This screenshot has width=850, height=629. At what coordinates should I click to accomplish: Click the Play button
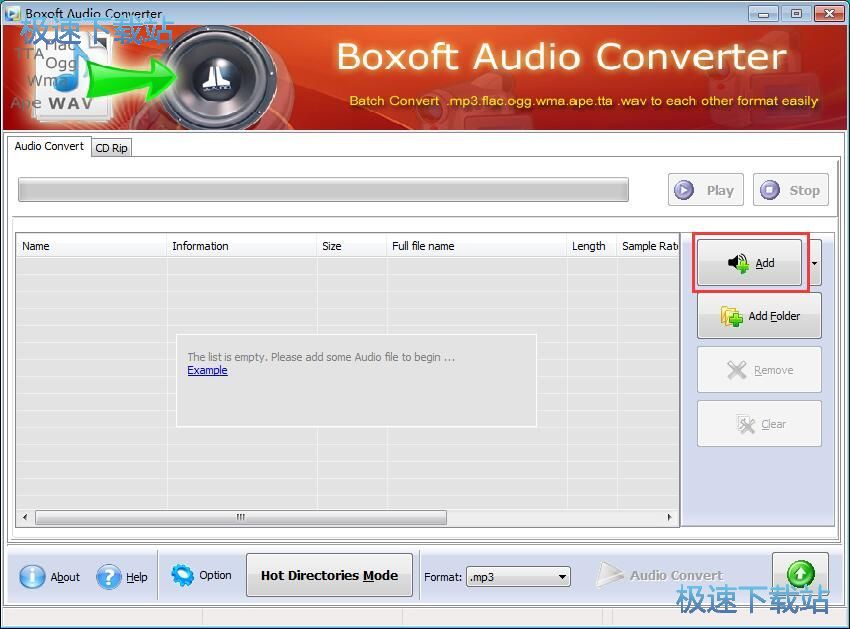[705, 190]
